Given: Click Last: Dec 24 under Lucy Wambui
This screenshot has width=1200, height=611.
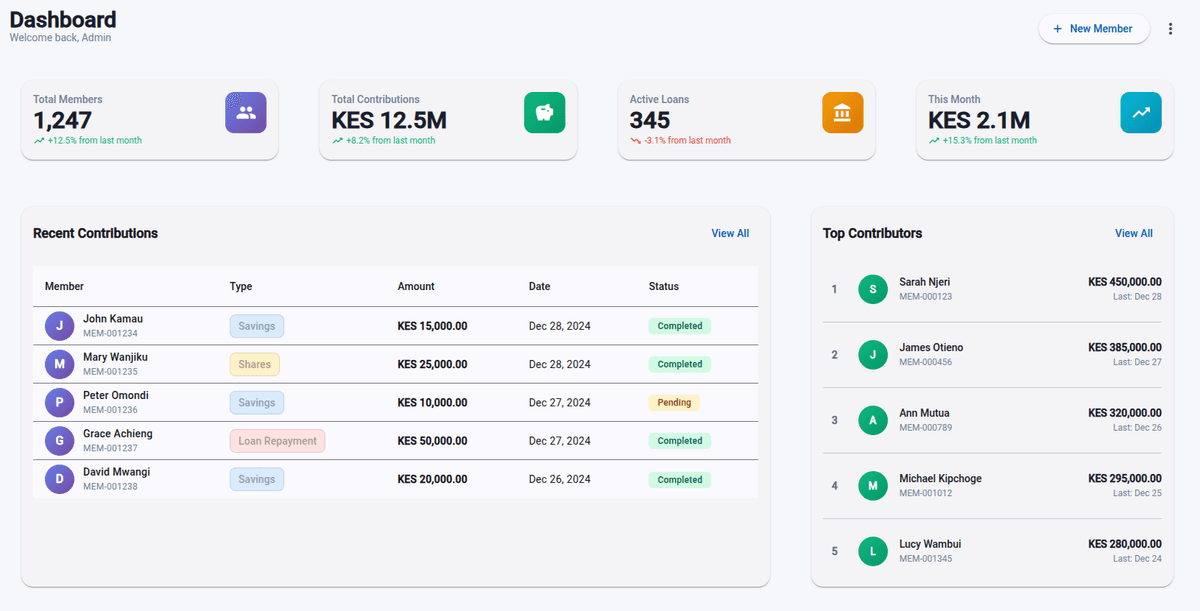Looking at the screenshot, I should (1137, 558).
